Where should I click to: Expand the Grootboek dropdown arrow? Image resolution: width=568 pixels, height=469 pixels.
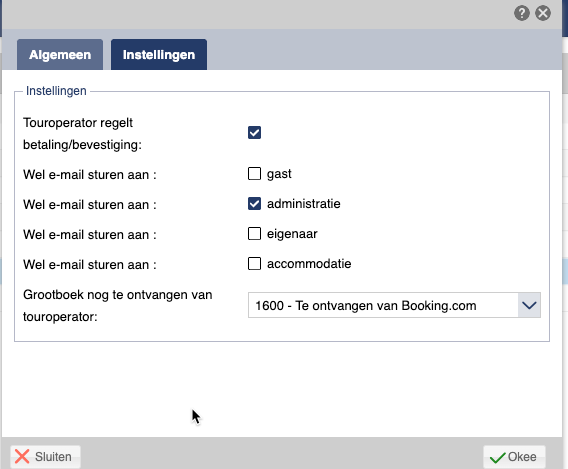click(x=529, y=305)
